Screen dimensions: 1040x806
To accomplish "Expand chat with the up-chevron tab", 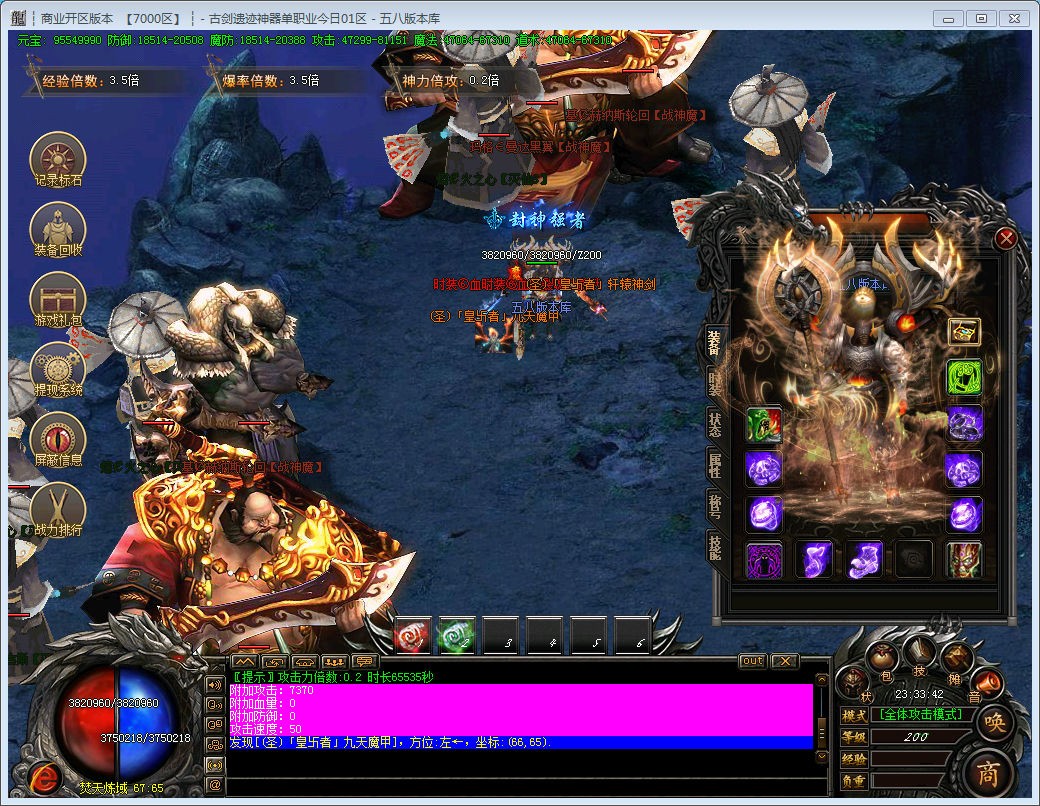I will point(244,661).
